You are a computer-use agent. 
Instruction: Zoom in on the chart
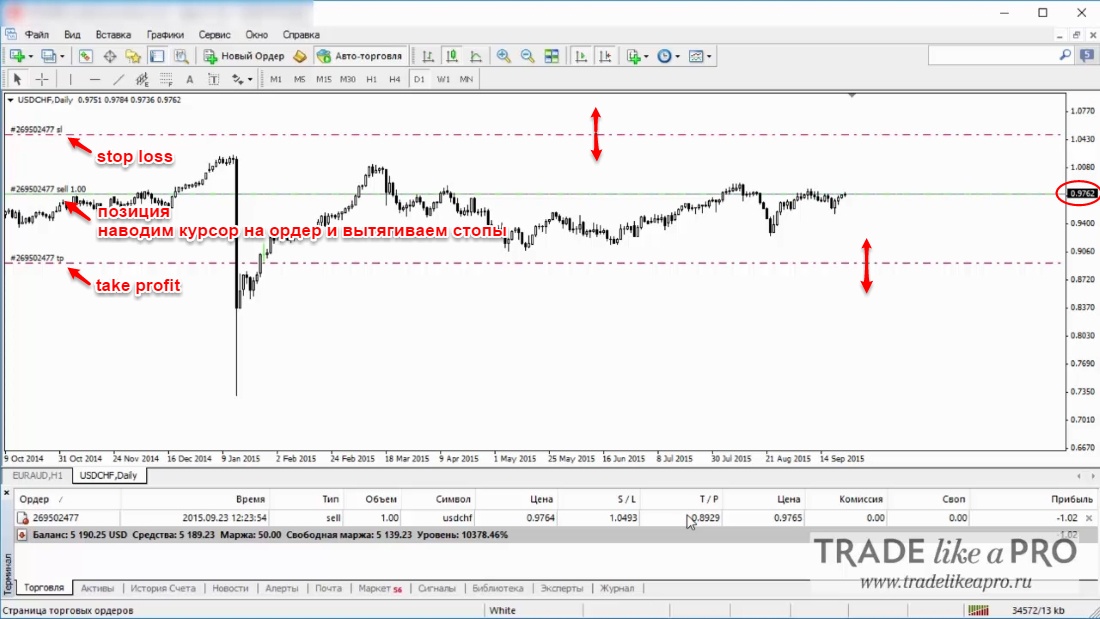pyautogui.click(x=503, y=56)
